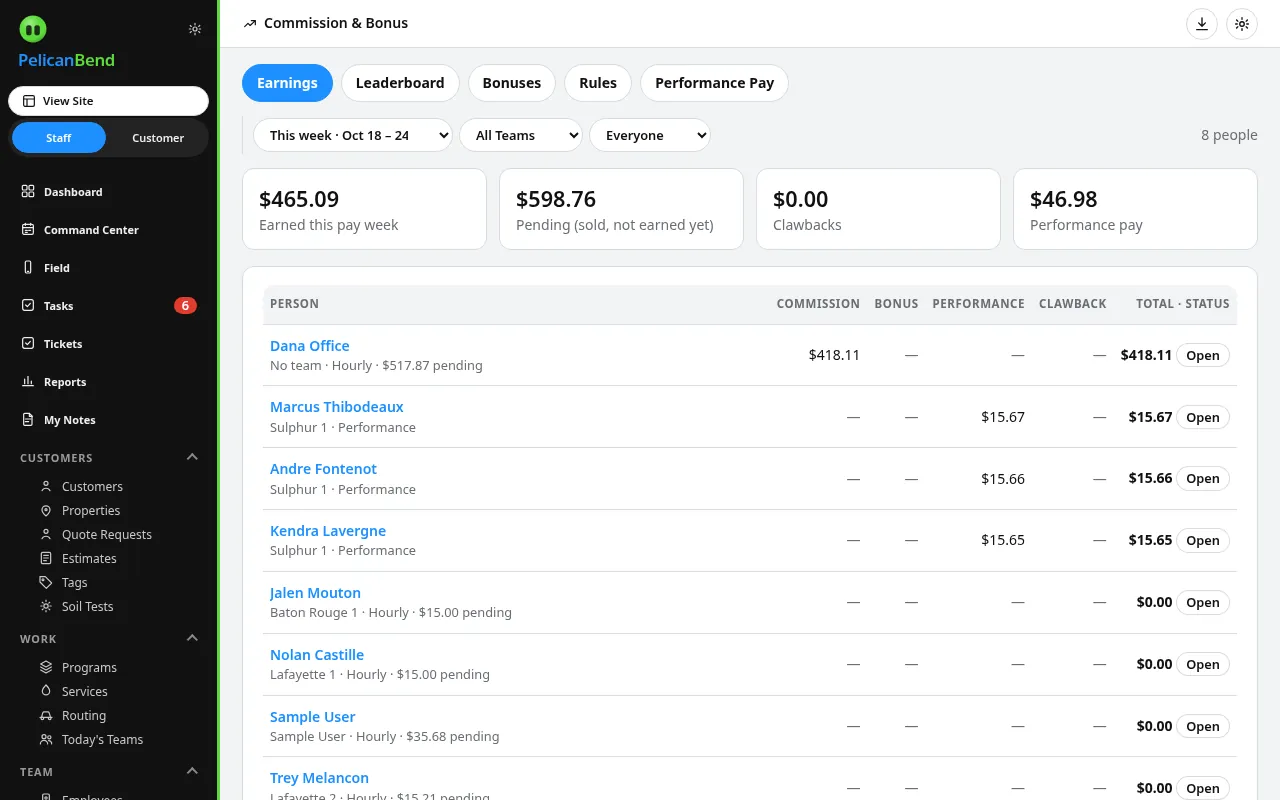Viewport: 1280px width, 800px height.
Task: Click the Pending sold not earned card
Action: pos(621,209)
